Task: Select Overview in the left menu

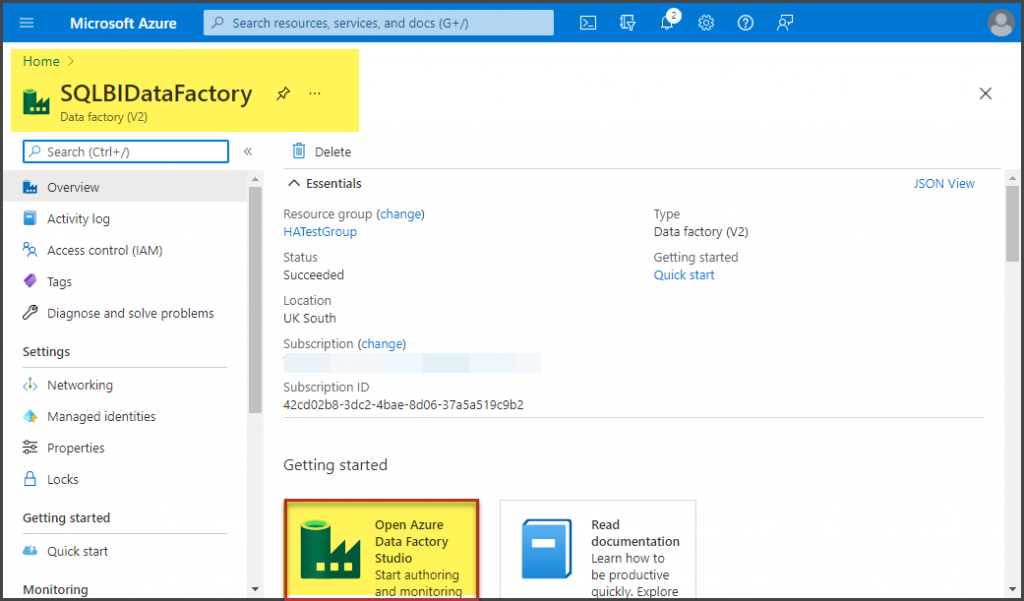Action: coord(125,187)
